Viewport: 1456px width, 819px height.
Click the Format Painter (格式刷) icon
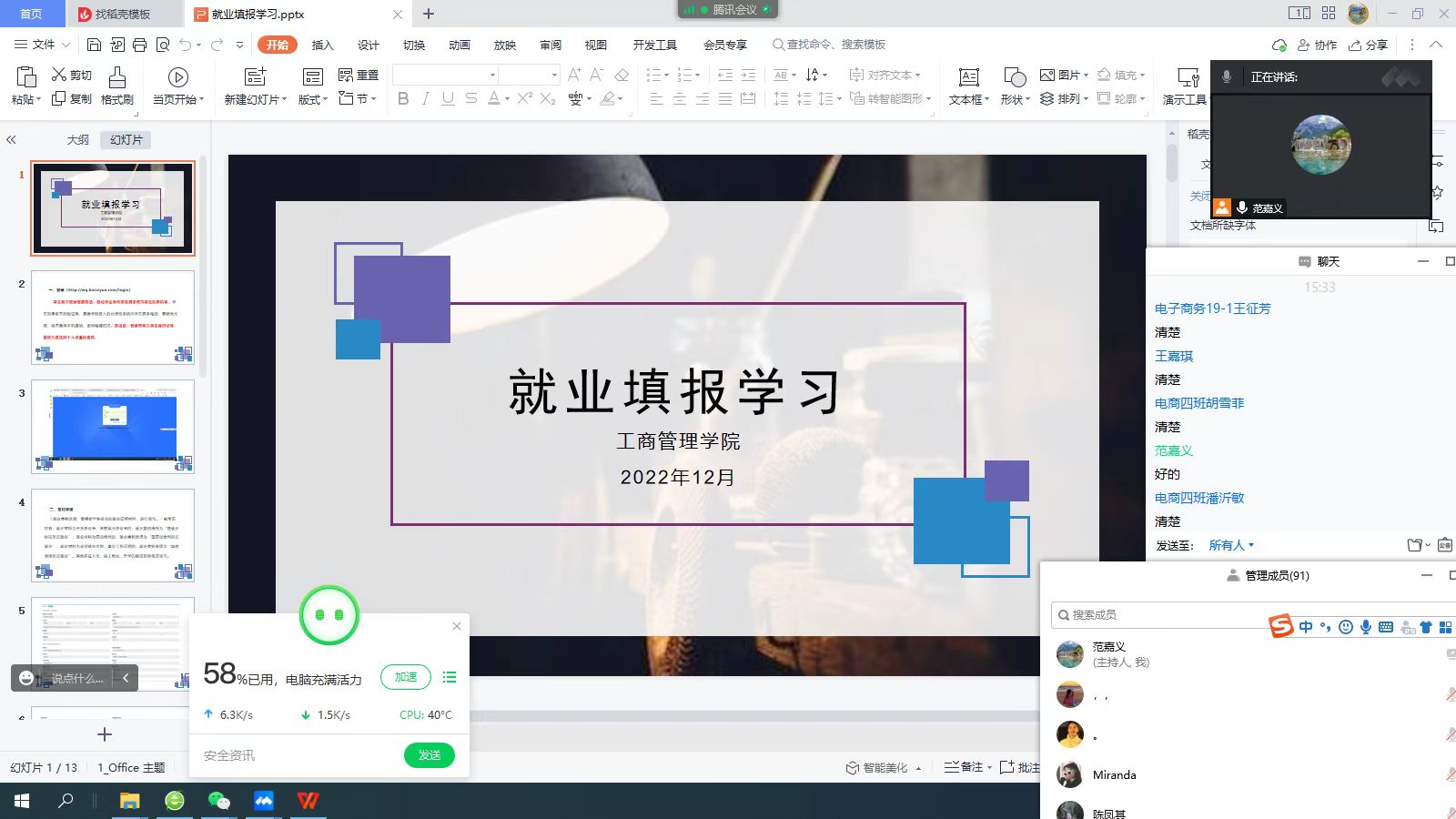click(116, 77)
